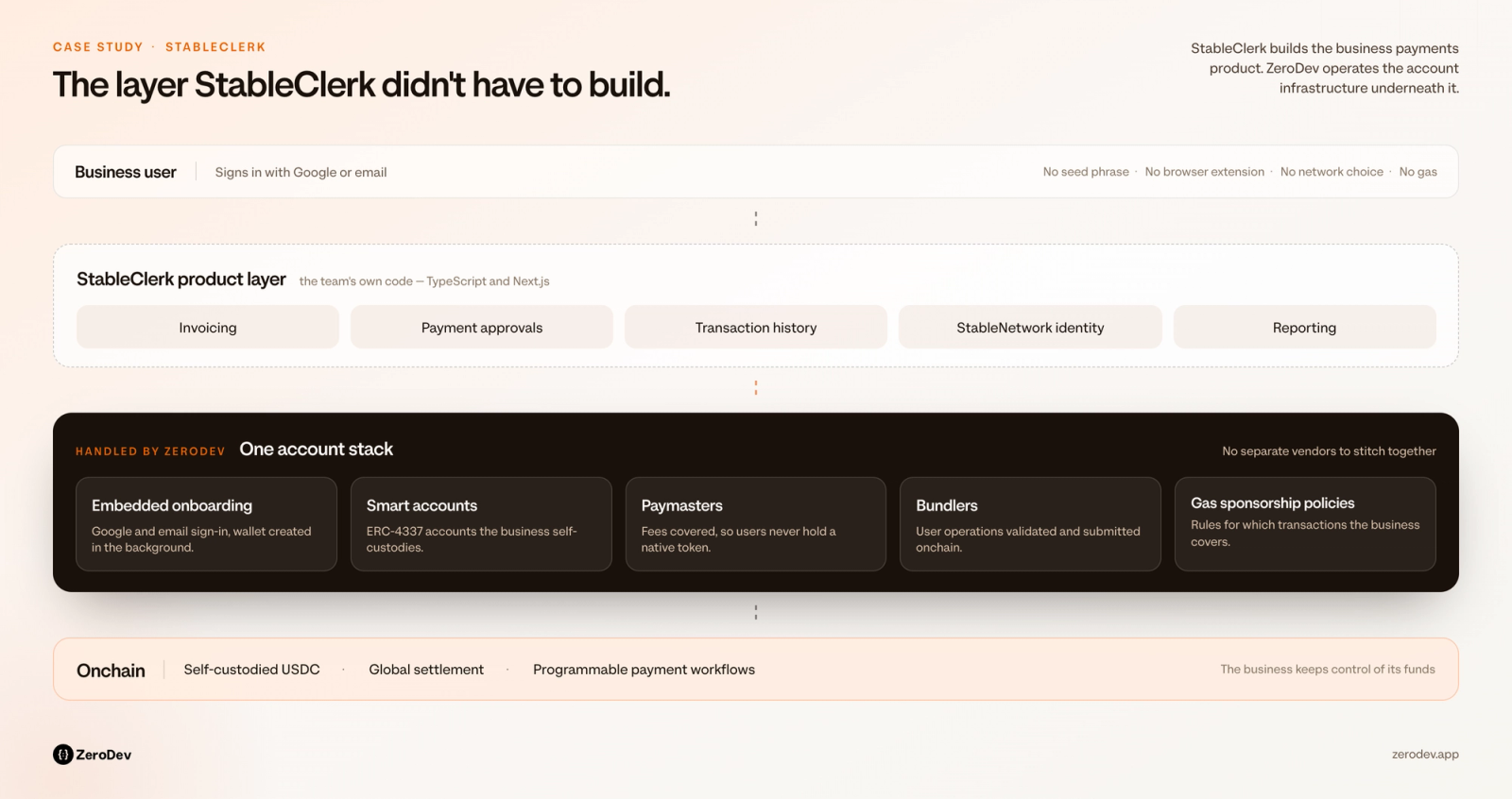1512x799 pixels.
Task: Click the 'One account stack' heading
Action: tap(317, 450)
